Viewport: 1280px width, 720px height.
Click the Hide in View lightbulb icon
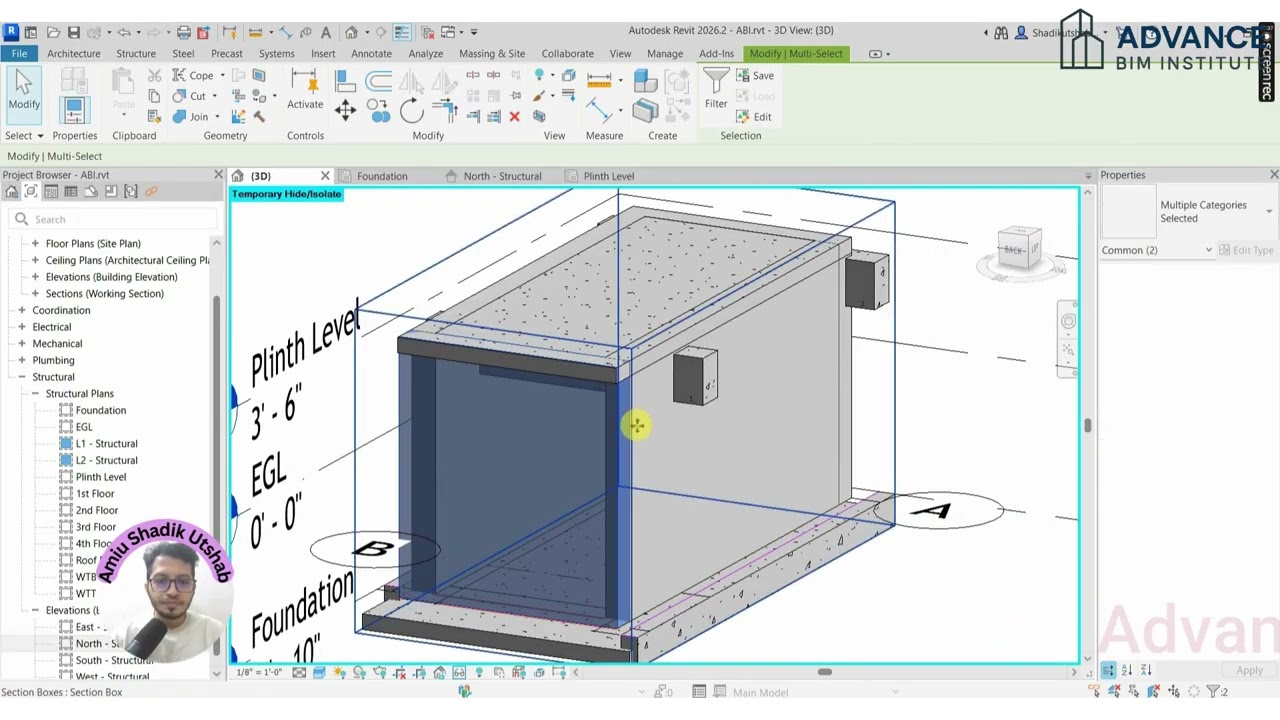click(x=539, y=75)
